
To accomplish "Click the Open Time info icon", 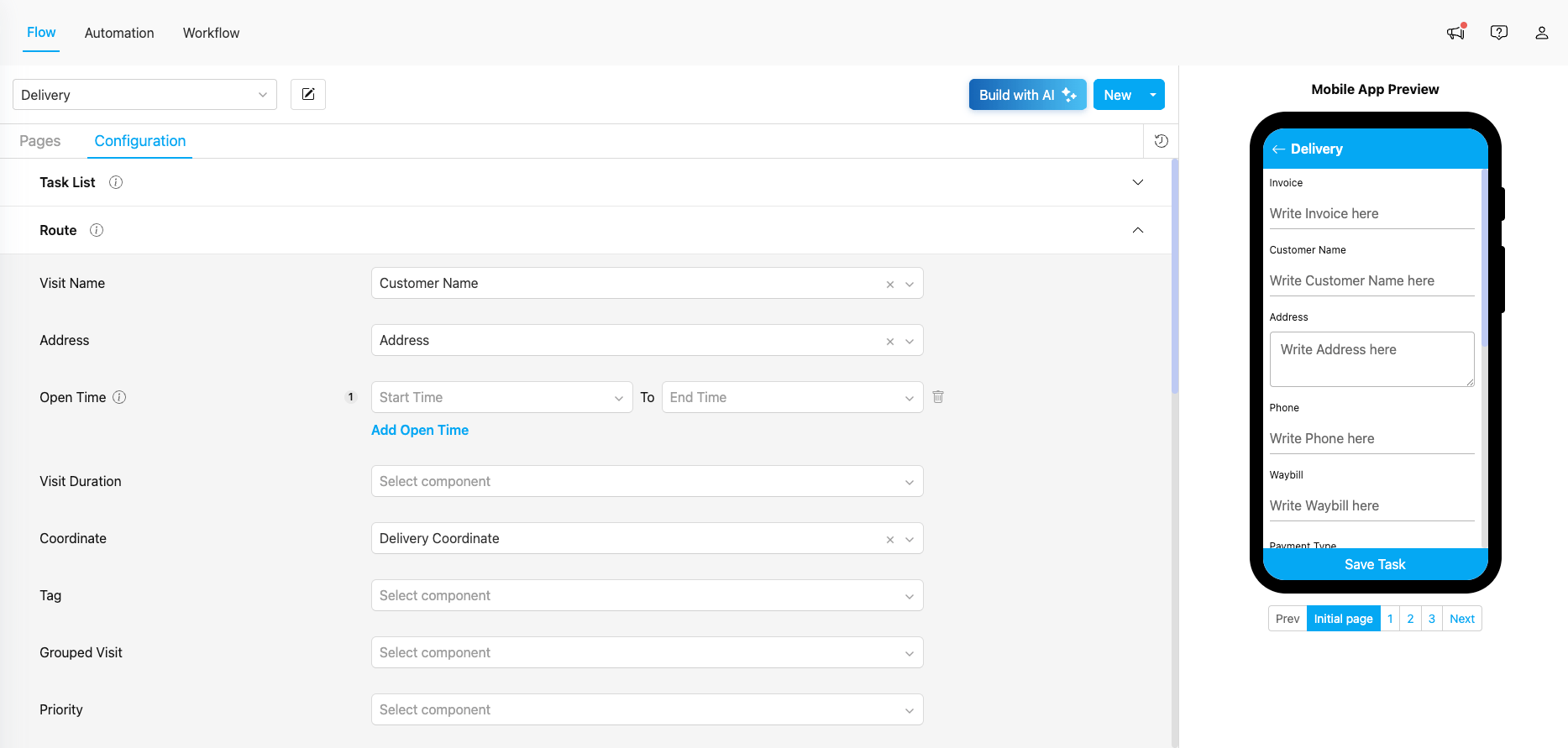I will tap(119, 397).
